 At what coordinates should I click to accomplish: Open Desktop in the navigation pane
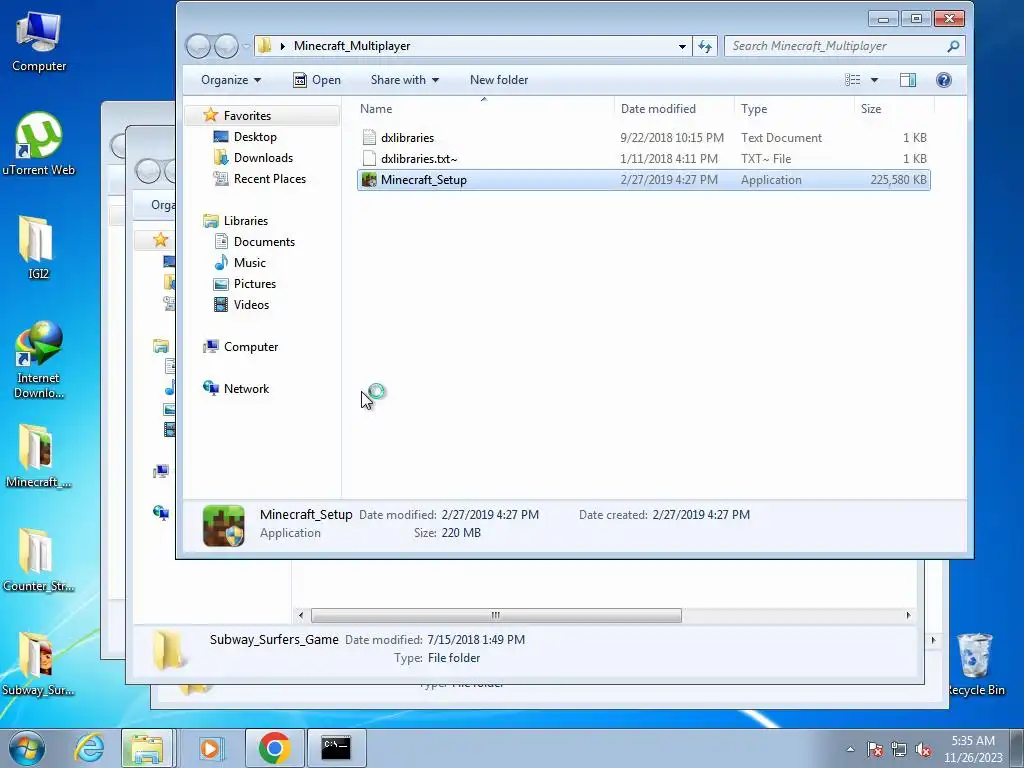click(x=255, y=136)
